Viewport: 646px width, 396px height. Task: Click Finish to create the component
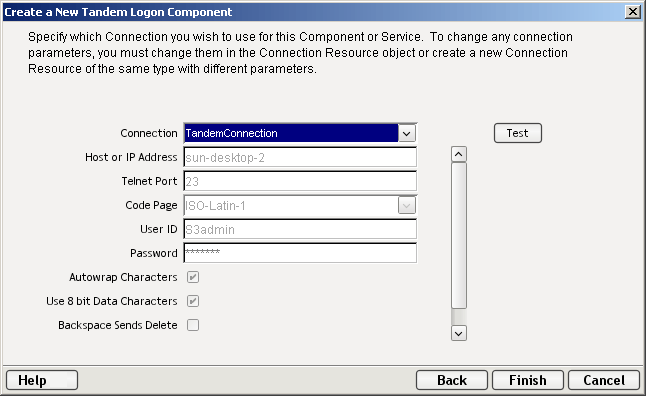(x=528, y=380)
